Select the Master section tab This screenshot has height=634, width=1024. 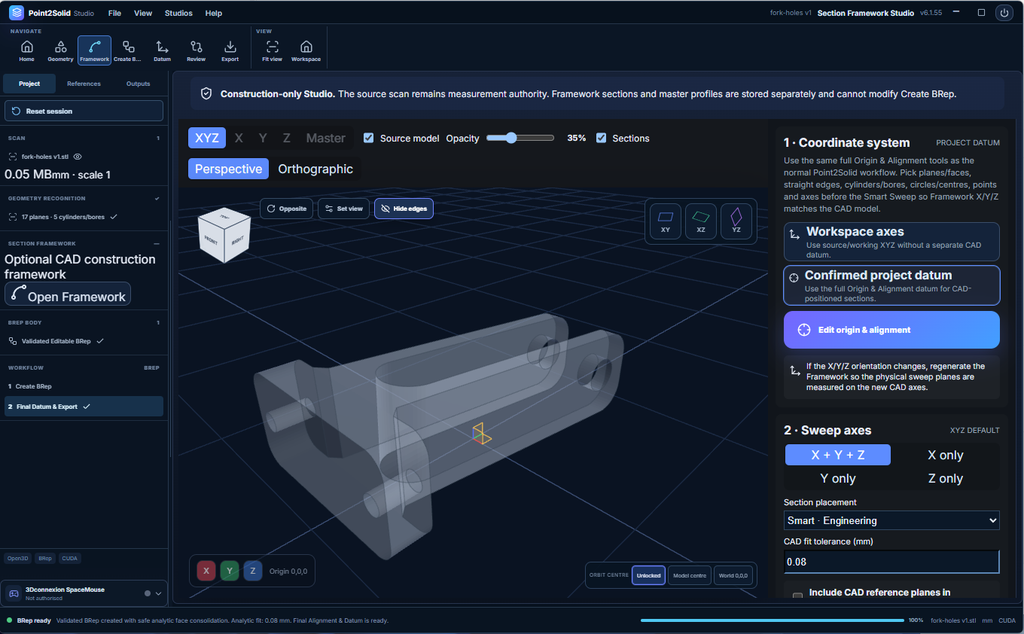[x=325, y=138]
